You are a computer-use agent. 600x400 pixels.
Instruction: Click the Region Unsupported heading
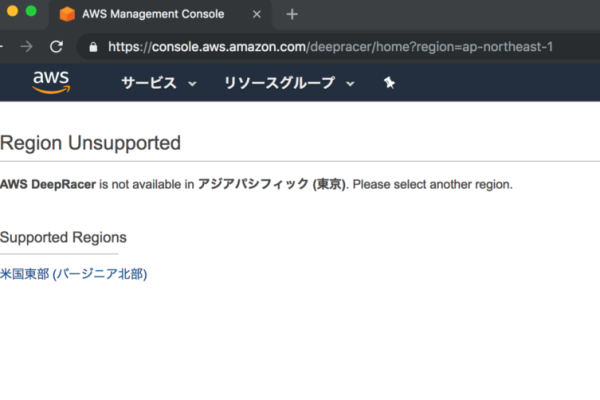(x=90, y=143)
